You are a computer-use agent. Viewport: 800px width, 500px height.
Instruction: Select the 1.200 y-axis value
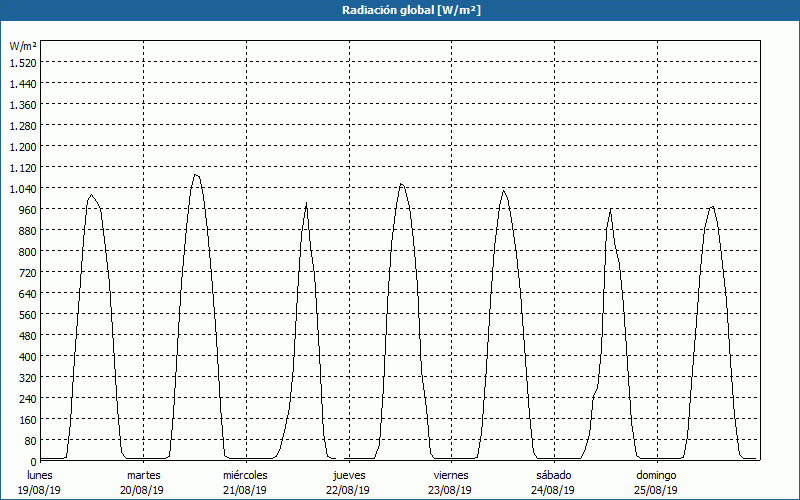(23, 146)
